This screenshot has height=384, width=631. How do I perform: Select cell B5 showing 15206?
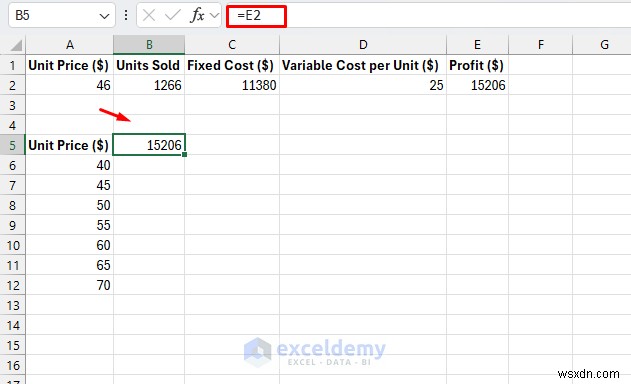click(149, 145)
